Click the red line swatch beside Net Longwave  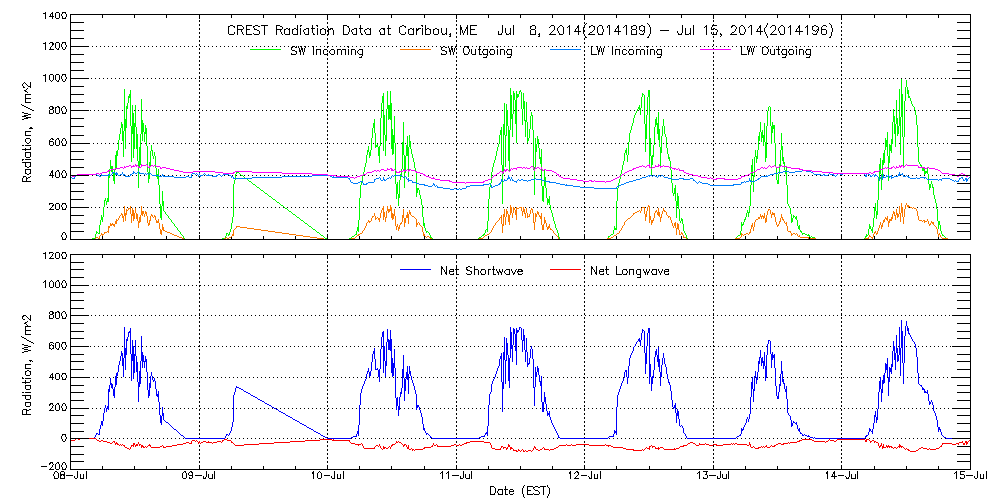pyautogui.click(x=564, y=271)
